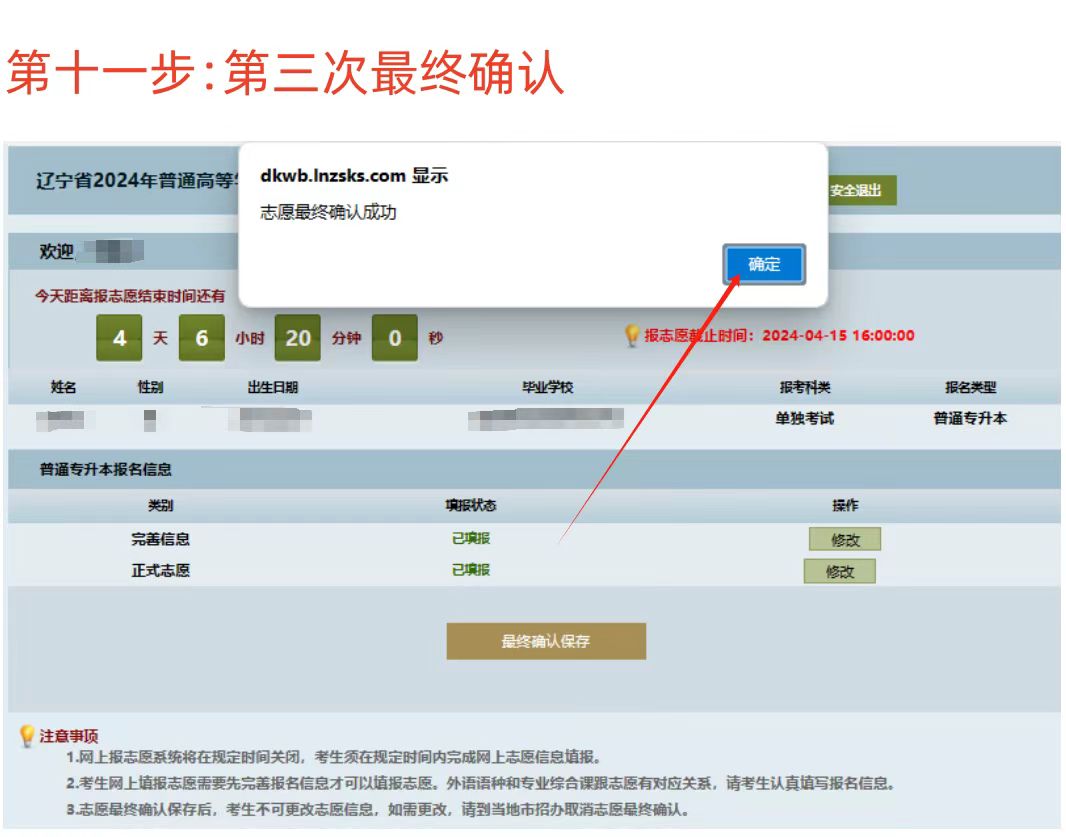The image size is (1066, 837).
Task: Select the seconds countdown box showing 0
Action: [x=394, y=338]
